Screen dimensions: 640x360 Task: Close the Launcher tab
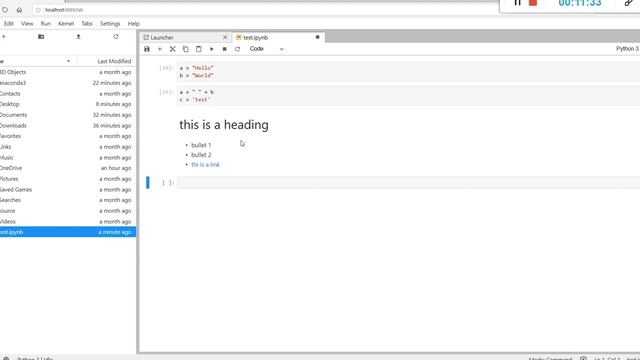pos(225,37)
